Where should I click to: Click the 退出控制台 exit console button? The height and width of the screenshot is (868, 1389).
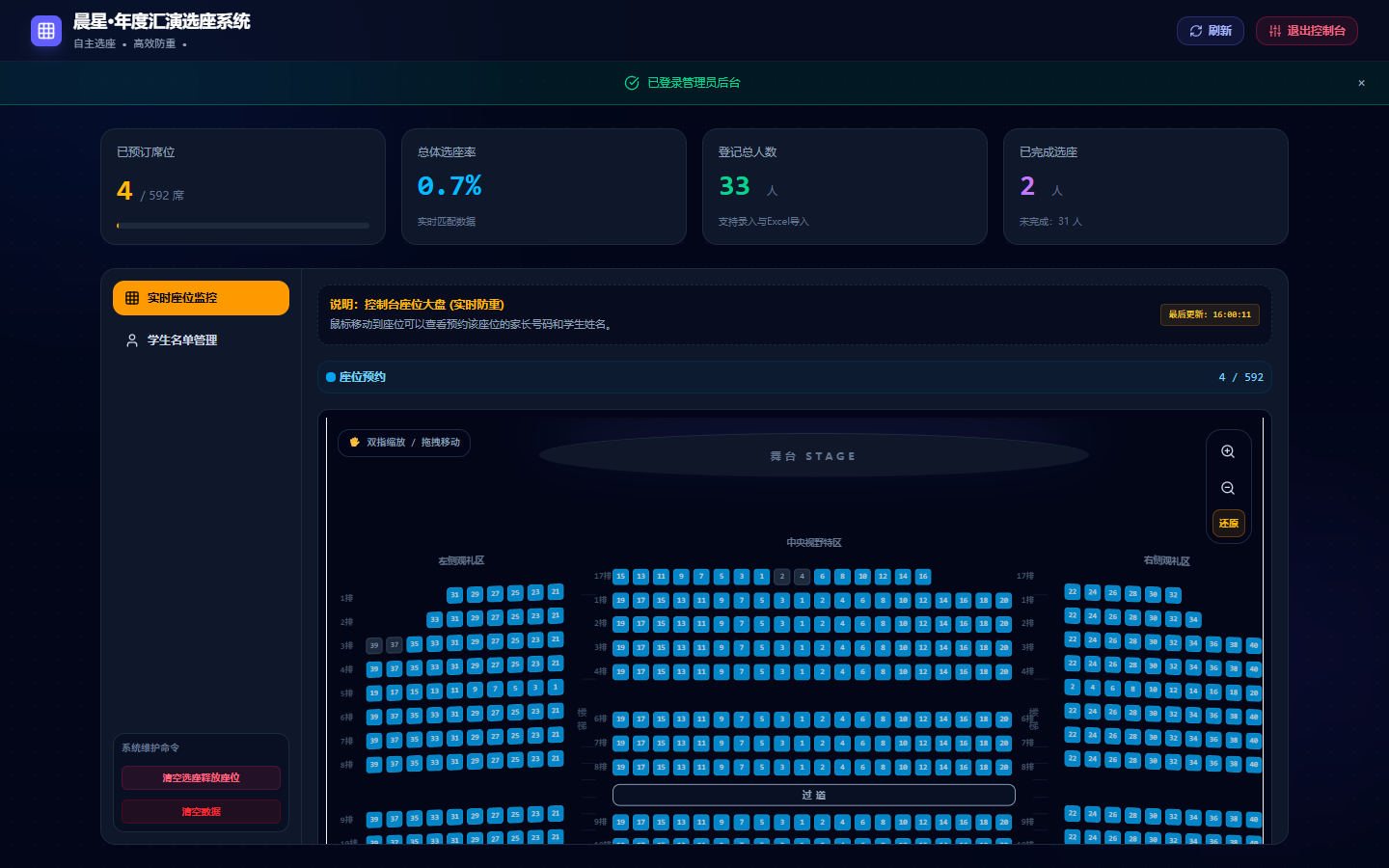(x=1307, y=31)
